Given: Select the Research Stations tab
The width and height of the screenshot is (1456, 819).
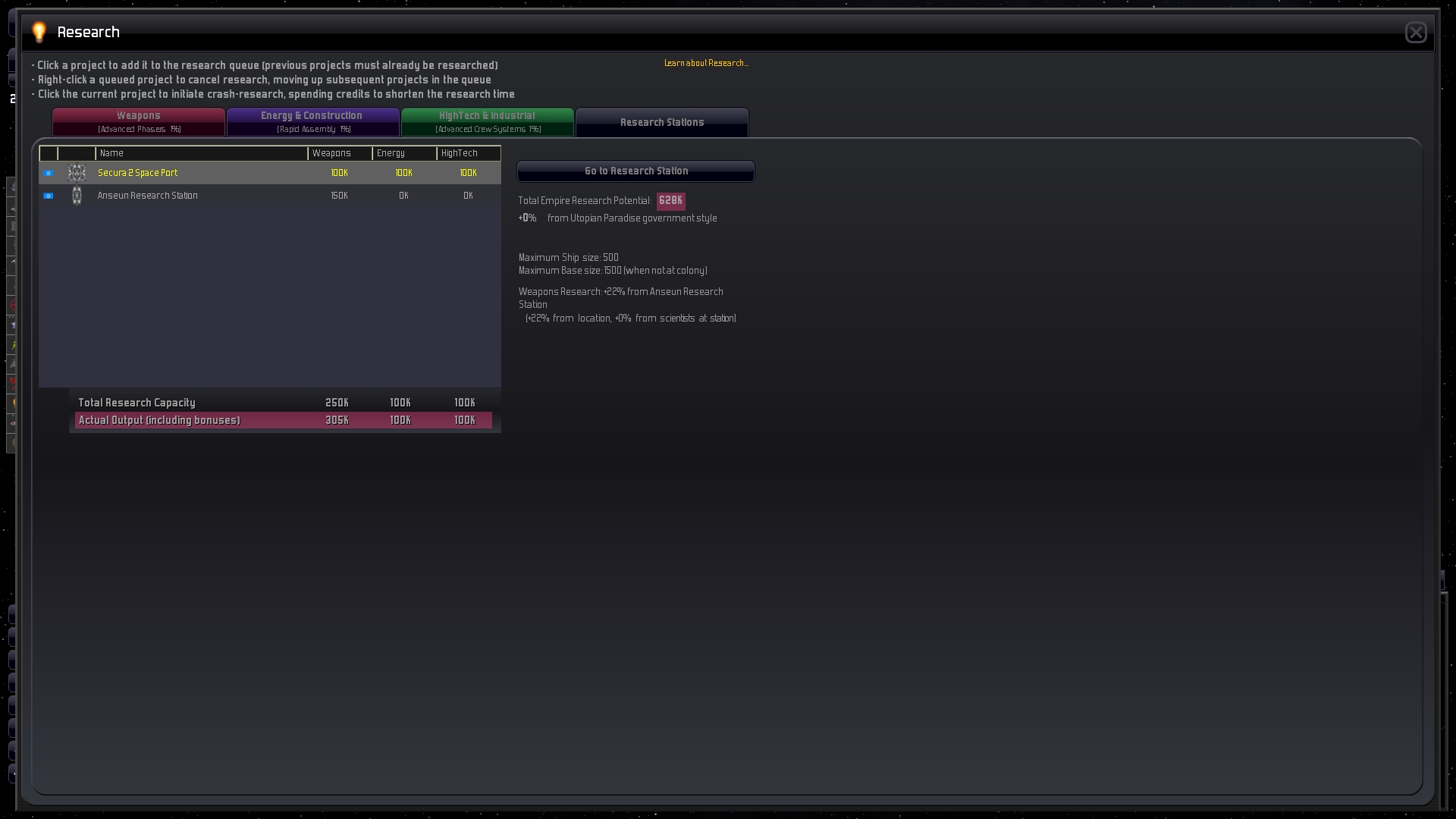Looking at the screenshot, I should [661, 122].
